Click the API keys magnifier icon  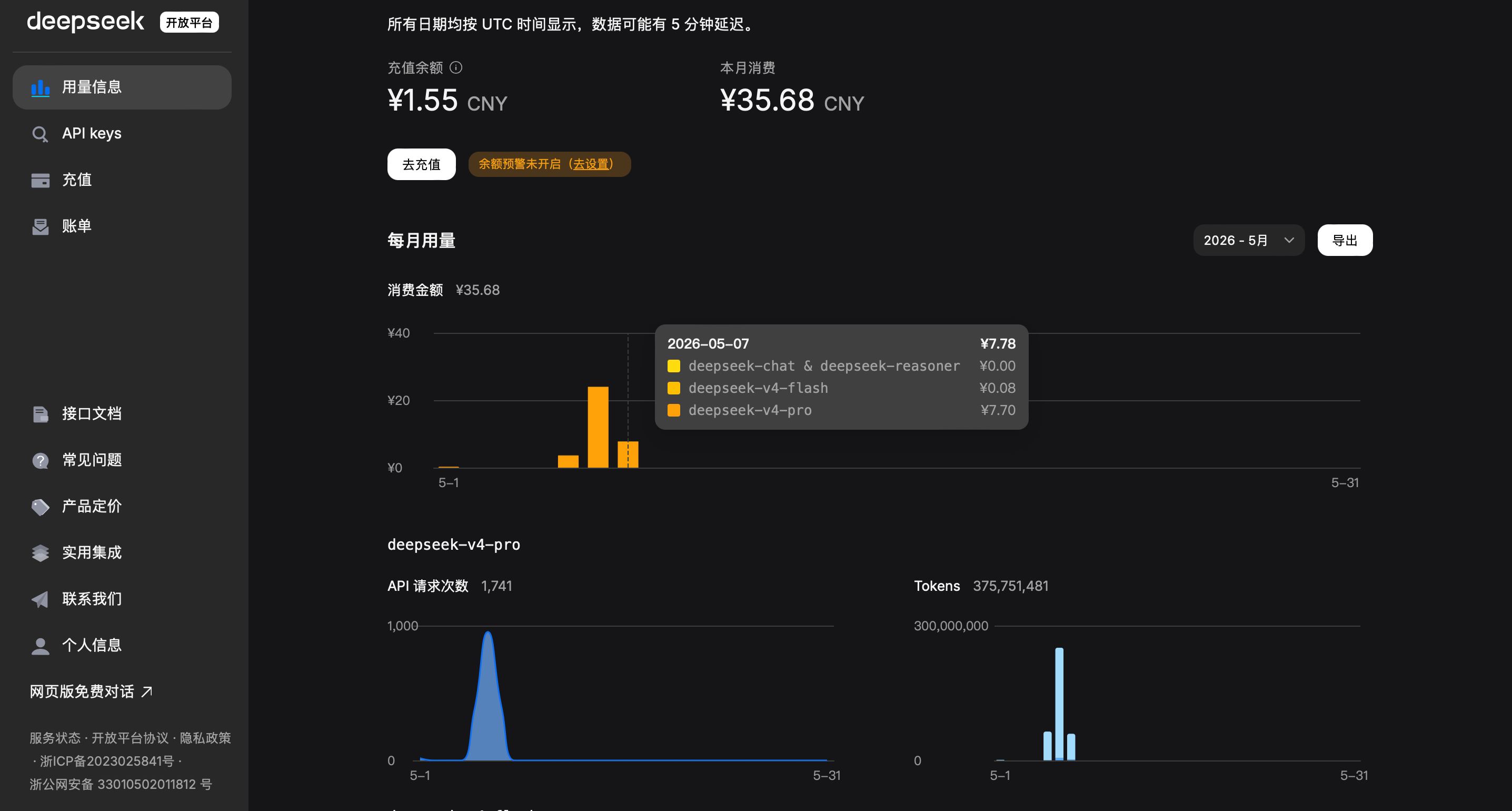[x=40, y=134]
